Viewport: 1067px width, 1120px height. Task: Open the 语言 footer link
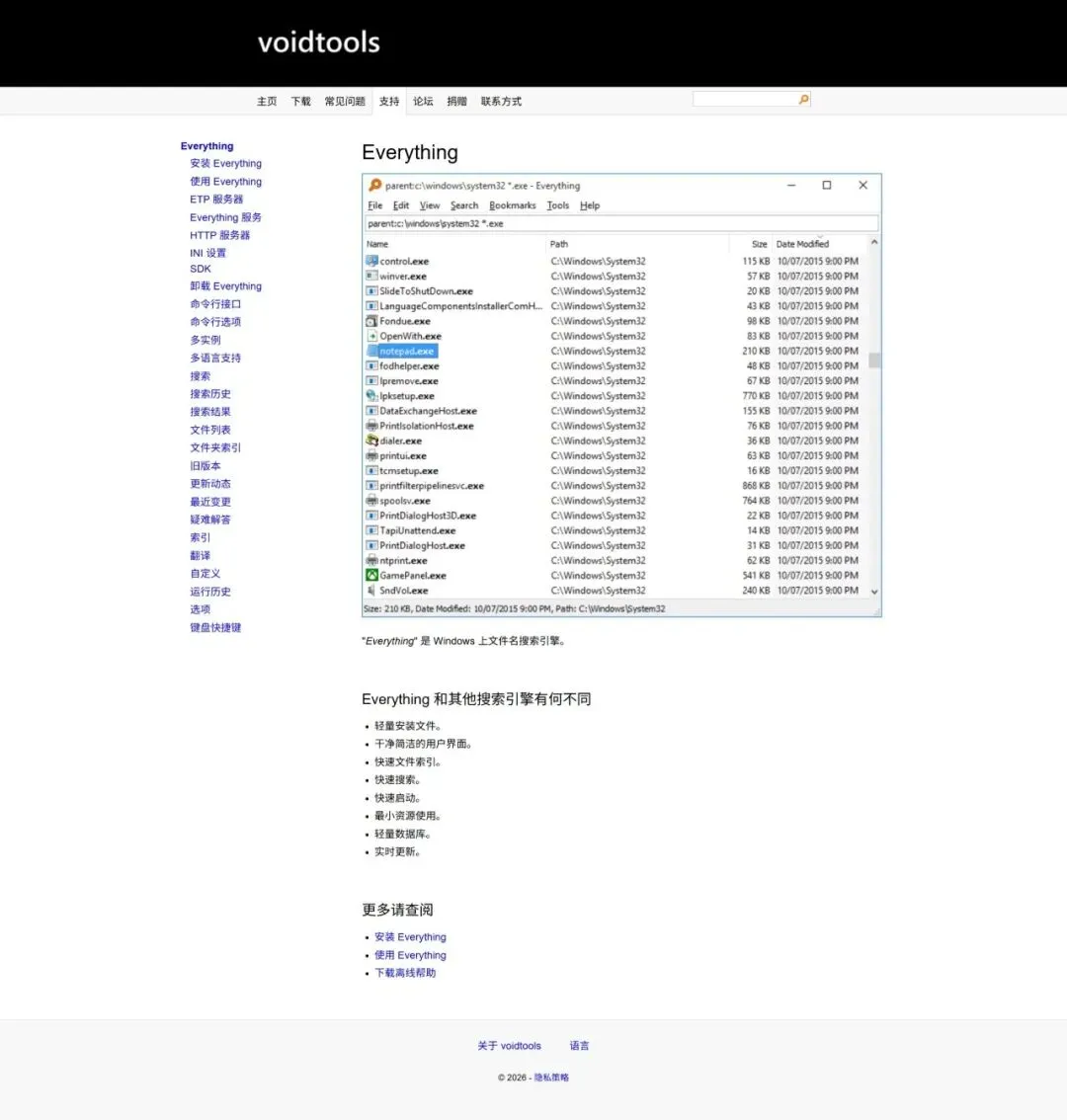point(580,1046)
